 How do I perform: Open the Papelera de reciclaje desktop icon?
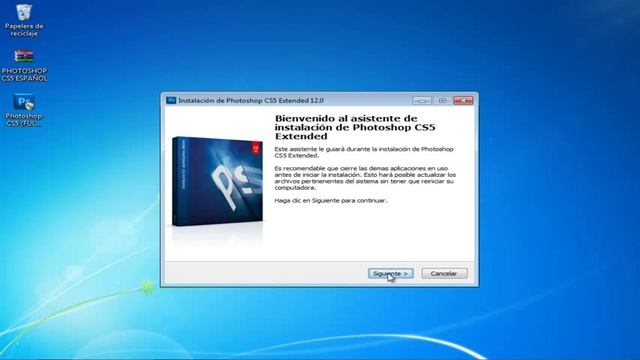click(x=24, y=20)
